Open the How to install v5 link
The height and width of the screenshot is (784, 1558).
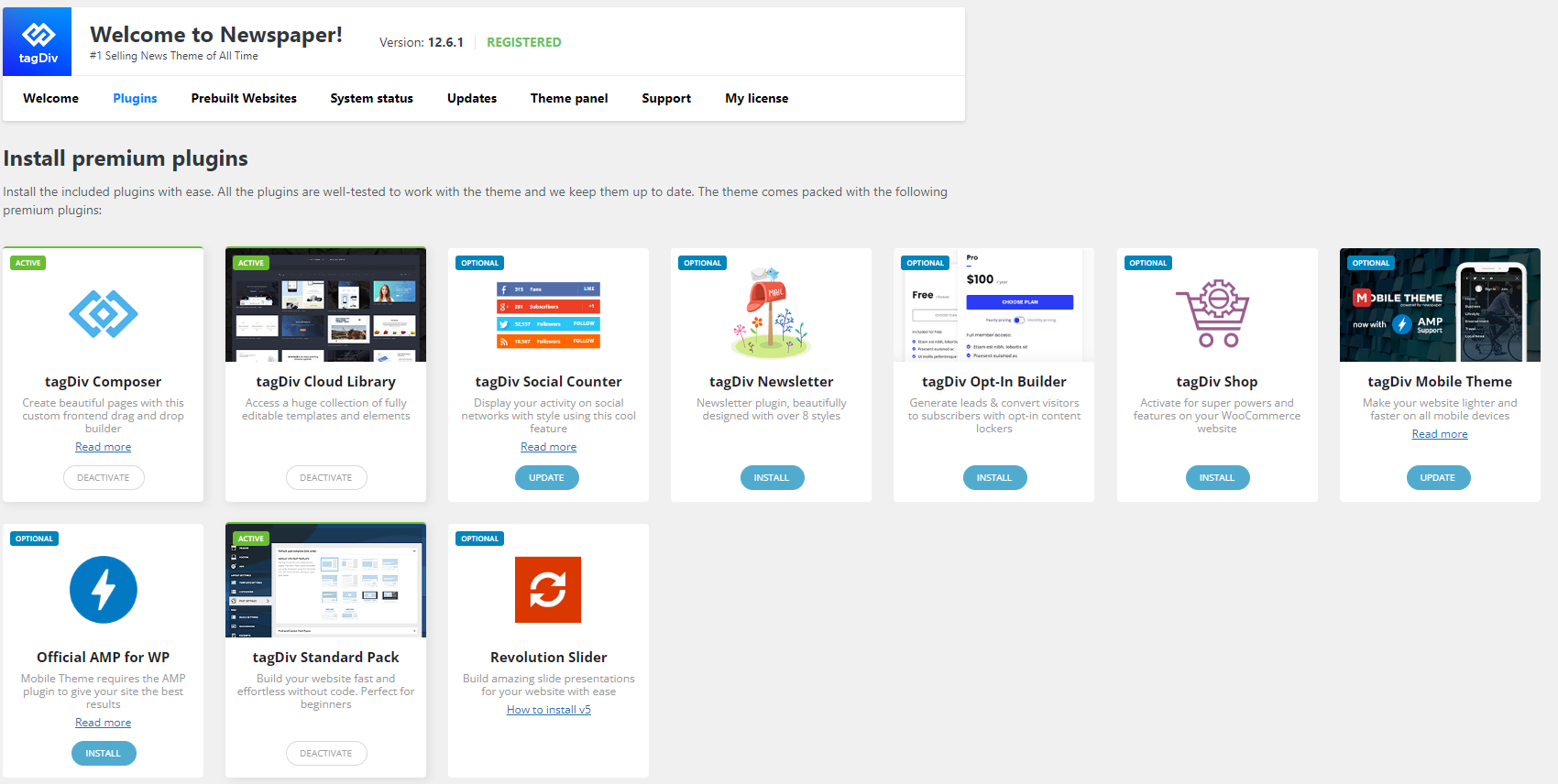tap(548, 710)
